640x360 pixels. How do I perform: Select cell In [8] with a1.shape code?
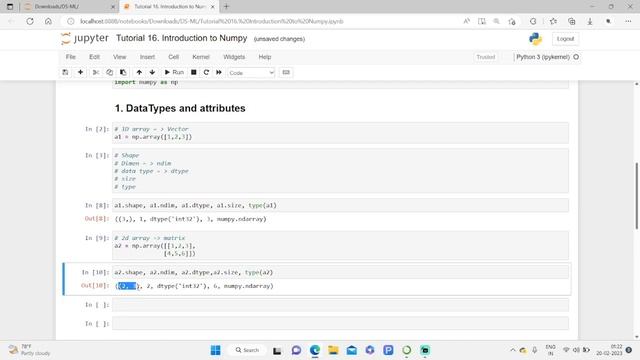(x=340, y=205)
